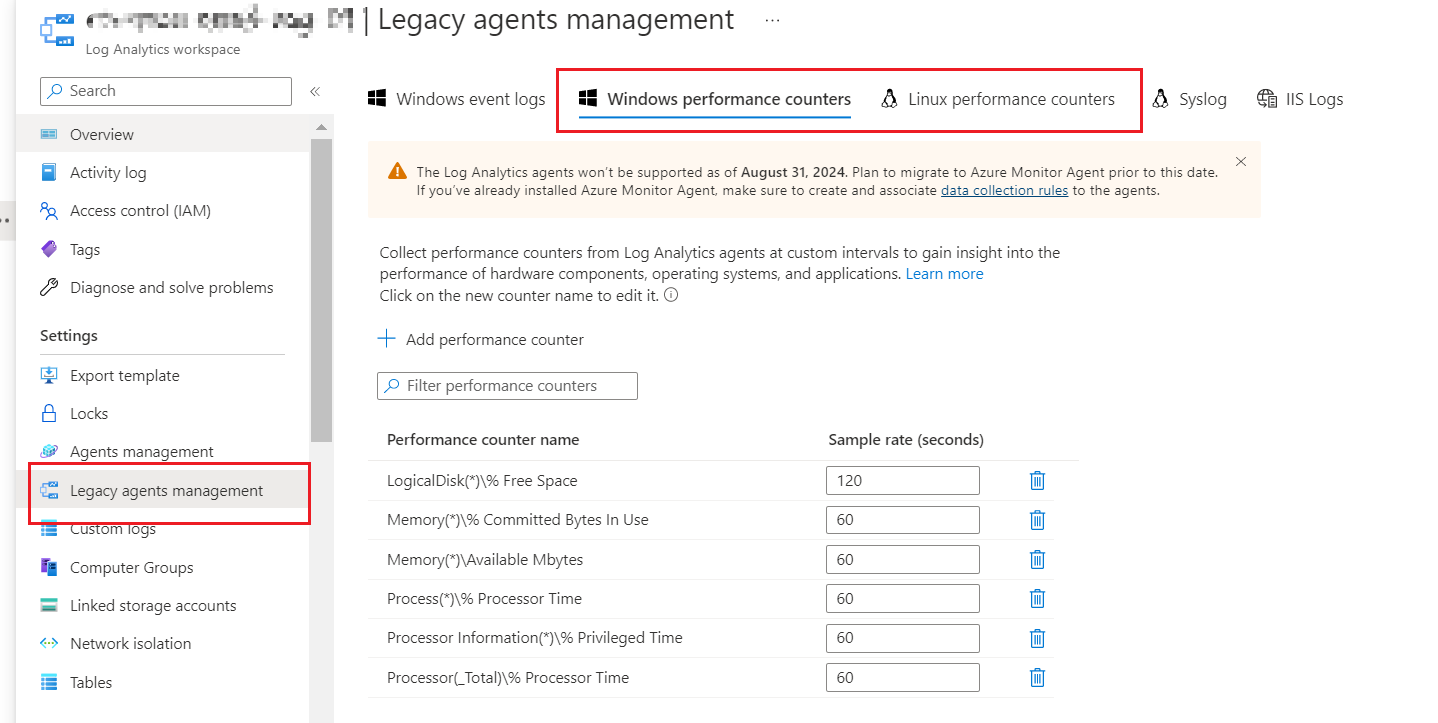1438x723 pixels.
Task: Edit sample rate for Process % Processor Time
Action: [903, 599]
